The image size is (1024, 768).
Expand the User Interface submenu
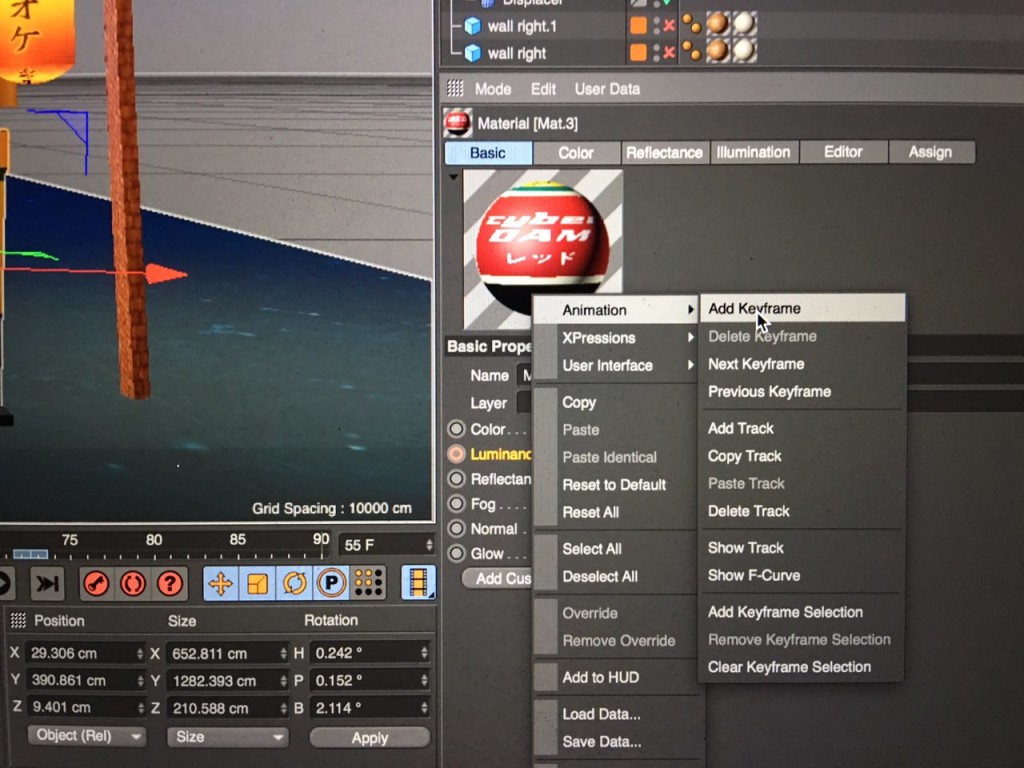pyautogui.click(x=616, y=365)
